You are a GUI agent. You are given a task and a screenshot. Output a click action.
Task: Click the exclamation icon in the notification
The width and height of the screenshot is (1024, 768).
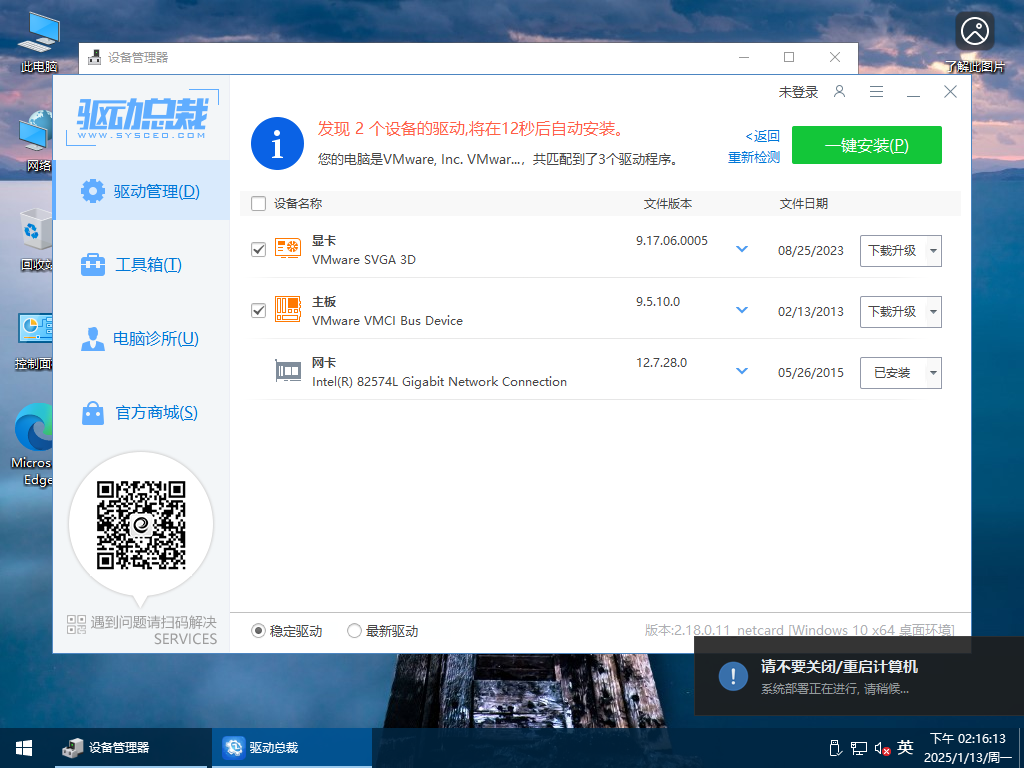click(733, 676)
